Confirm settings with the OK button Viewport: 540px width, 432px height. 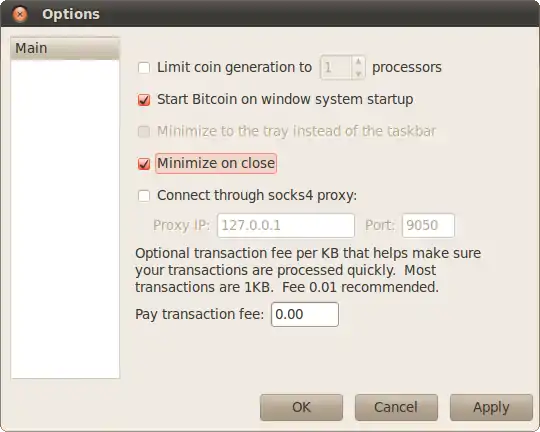tap(301, 407)
